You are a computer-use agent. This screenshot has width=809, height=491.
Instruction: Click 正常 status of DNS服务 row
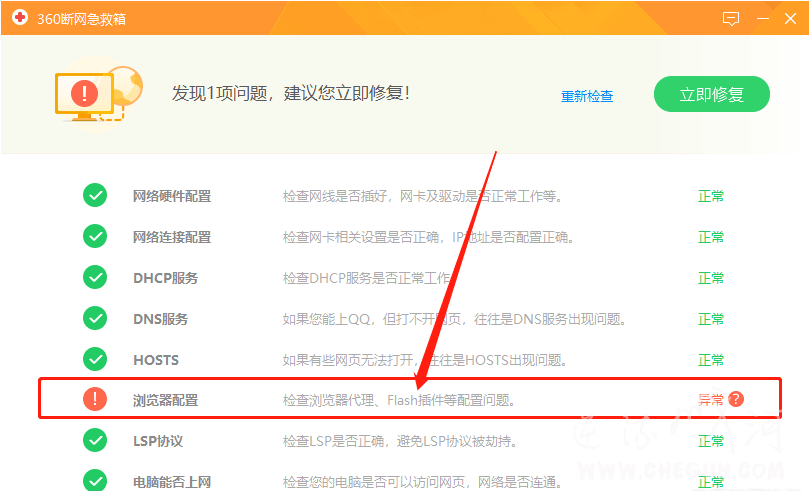pyautogui.click(x=710, y=319)
